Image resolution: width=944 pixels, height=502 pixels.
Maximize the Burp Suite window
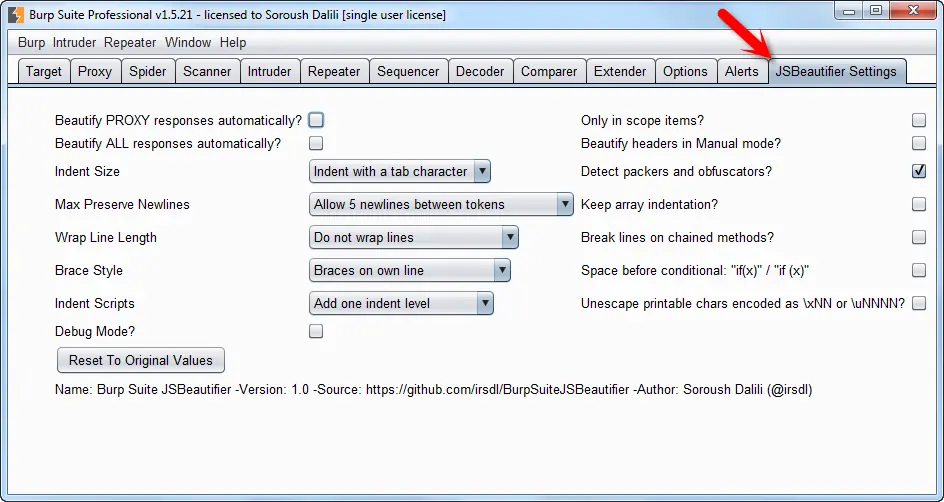[x=877, y=10]
